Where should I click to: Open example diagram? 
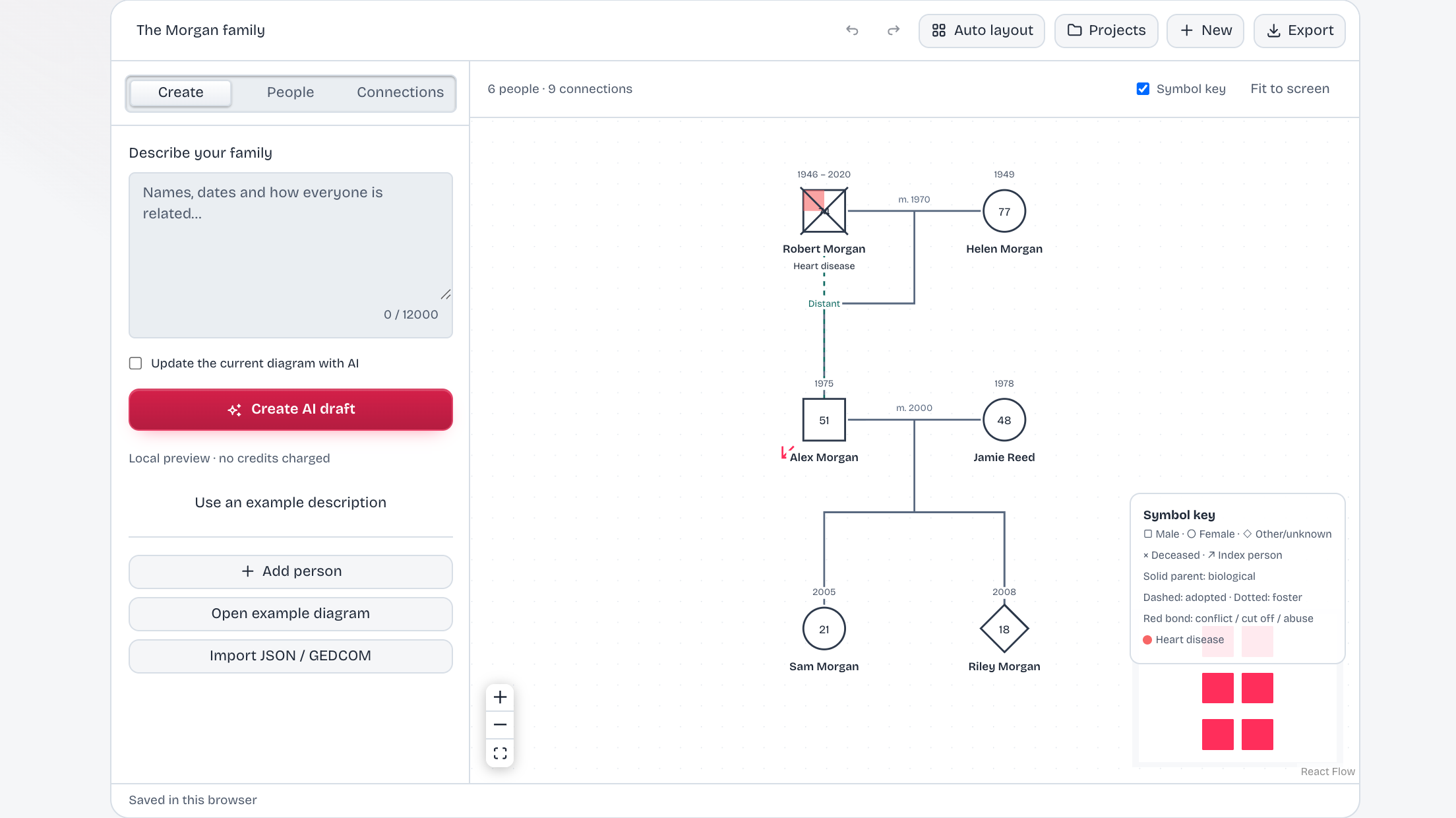(x=291, y=613)
